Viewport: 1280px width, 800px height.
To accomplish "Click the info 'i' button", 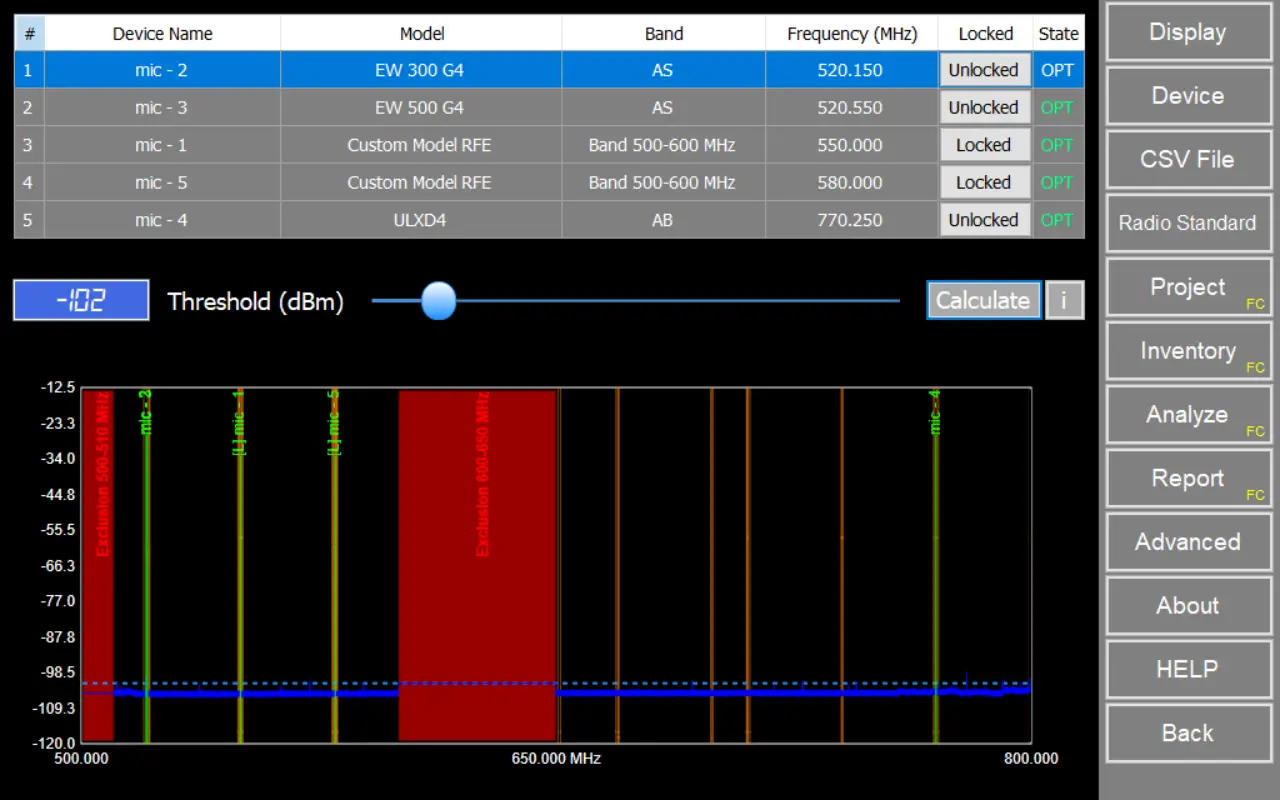I will tap(1064, 300).
